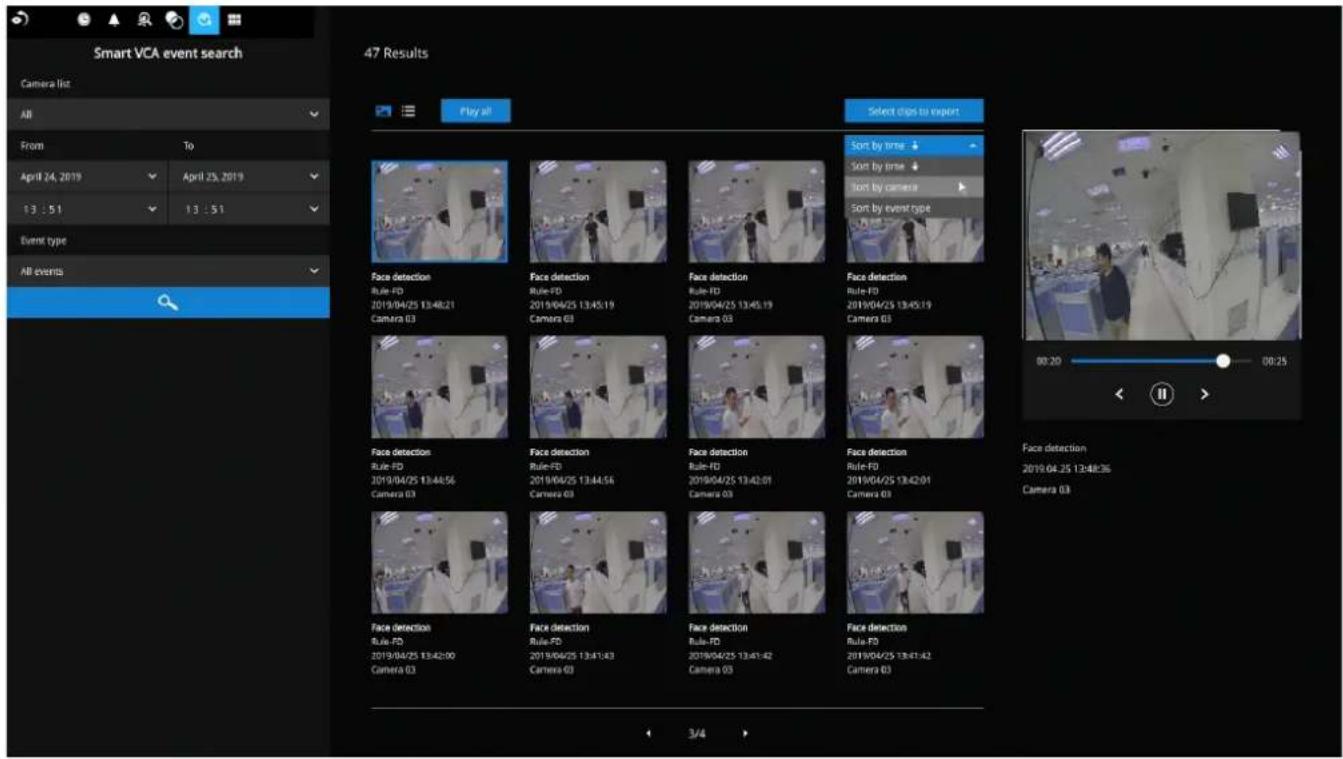Click the overlapping circles icon in top toolbar
The image size is (1343, 759).
tap(173, 19)
